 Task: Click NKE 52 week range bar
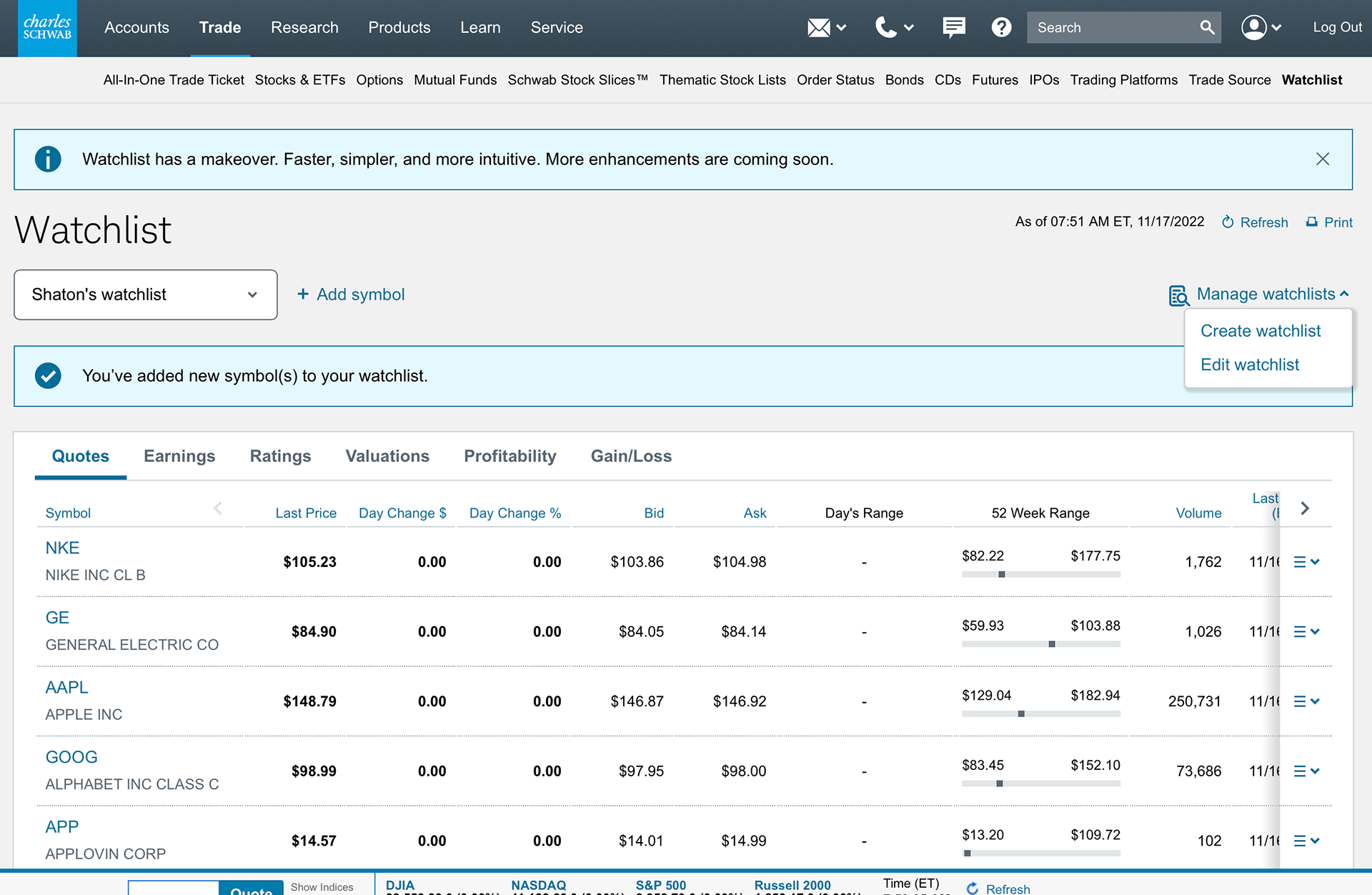1041,575
